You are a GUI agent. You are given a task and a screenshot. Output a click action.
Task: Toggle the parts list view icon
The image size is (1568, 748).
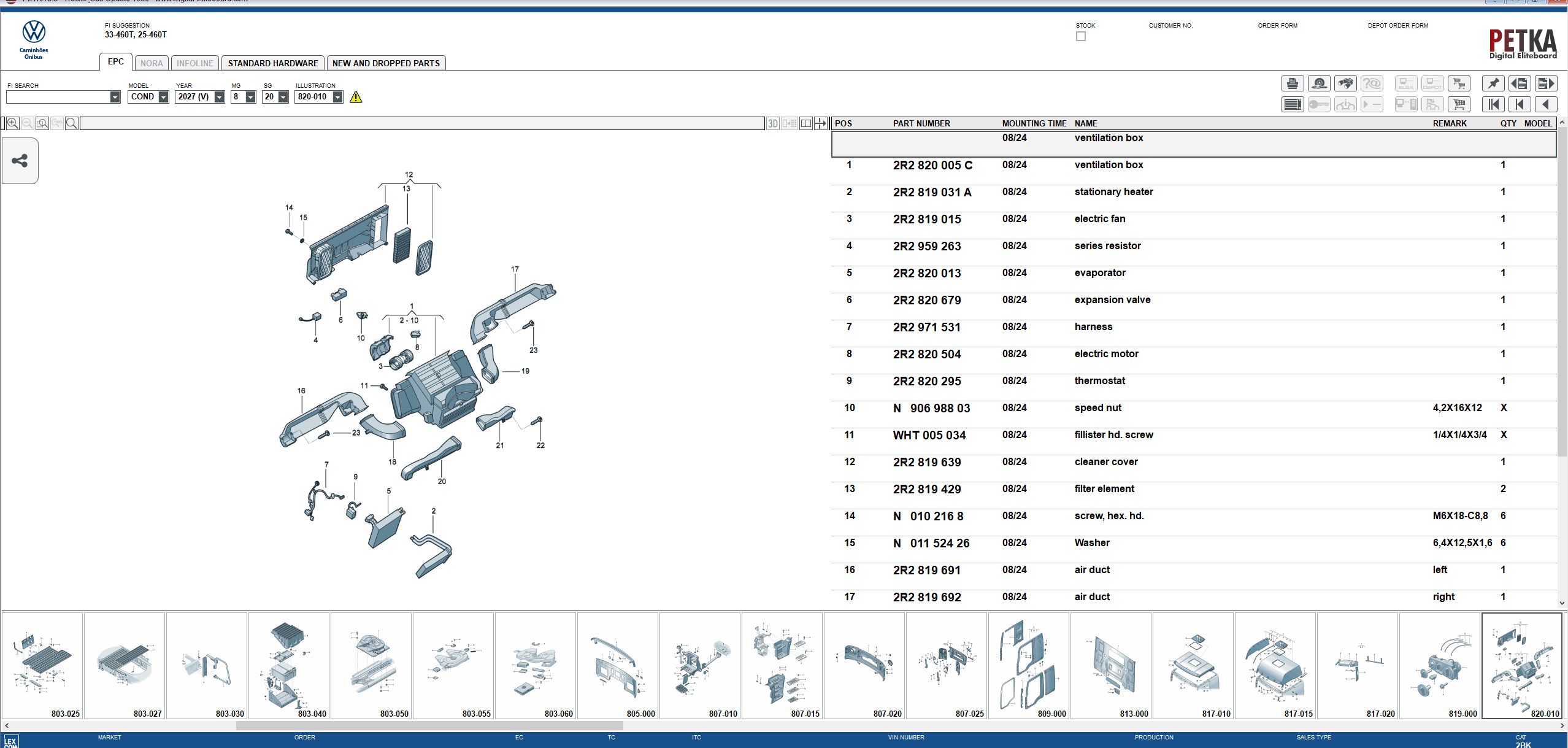point(1292,105)
